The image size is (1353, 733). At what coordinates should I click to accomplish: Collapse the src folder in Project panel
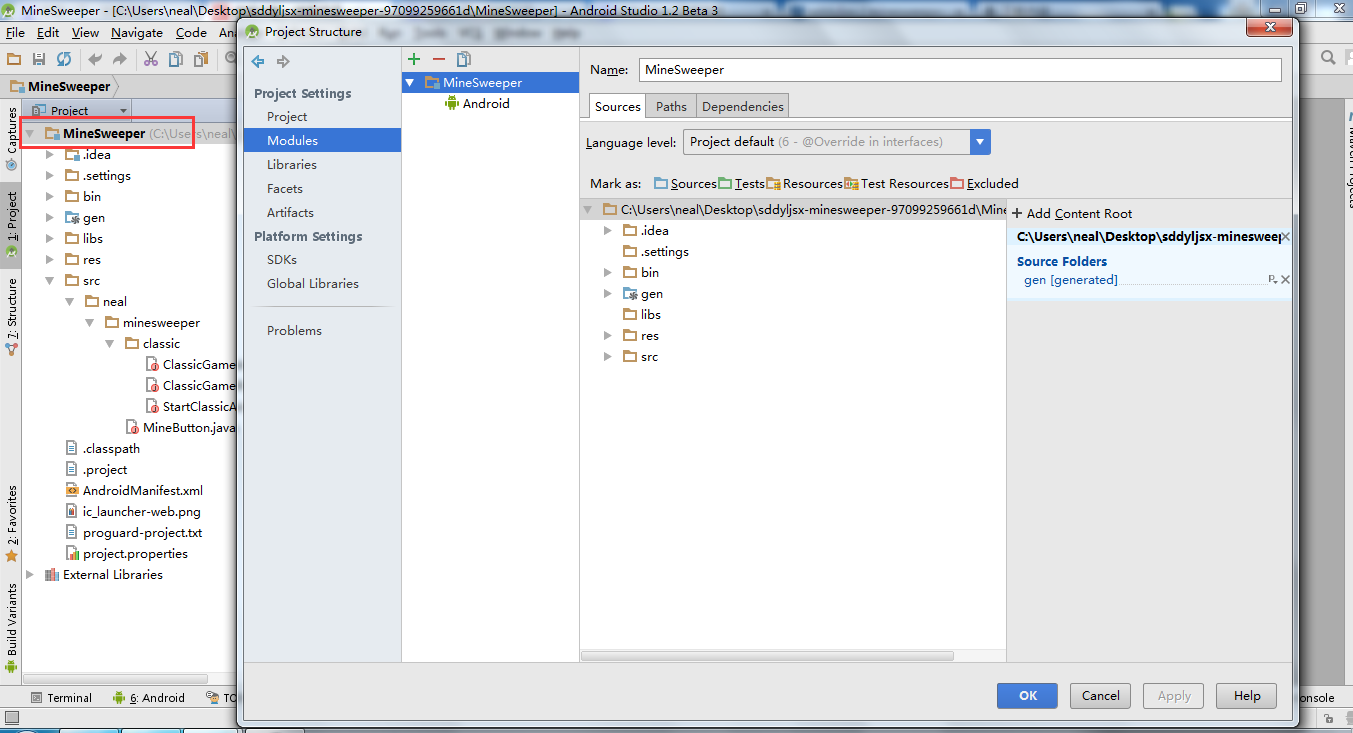click(50, 281)
